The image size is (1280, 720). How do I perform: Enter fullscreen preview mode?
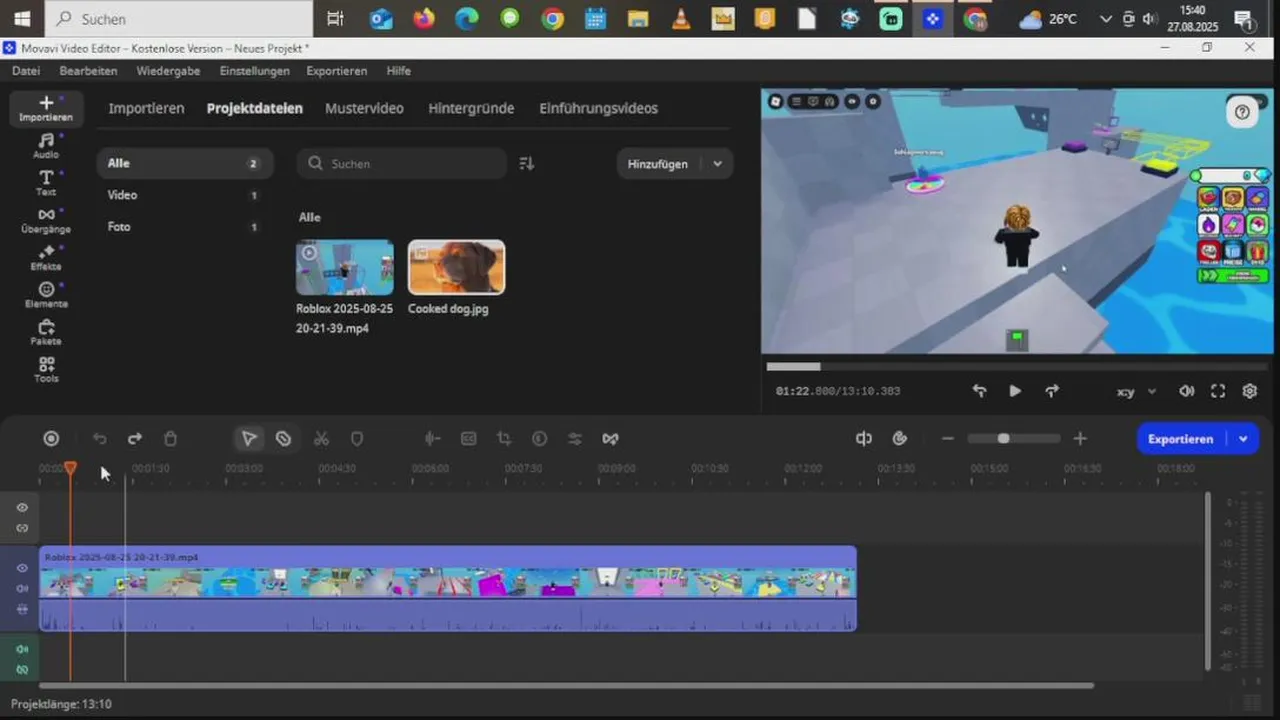click(1218, 391)
